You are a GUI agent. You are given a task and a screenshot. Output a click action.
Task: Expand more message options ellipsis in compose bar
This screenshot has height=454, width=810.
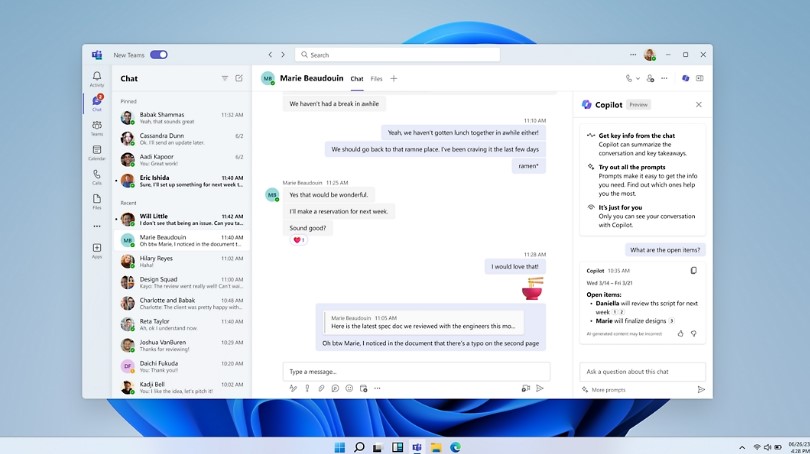377,388
